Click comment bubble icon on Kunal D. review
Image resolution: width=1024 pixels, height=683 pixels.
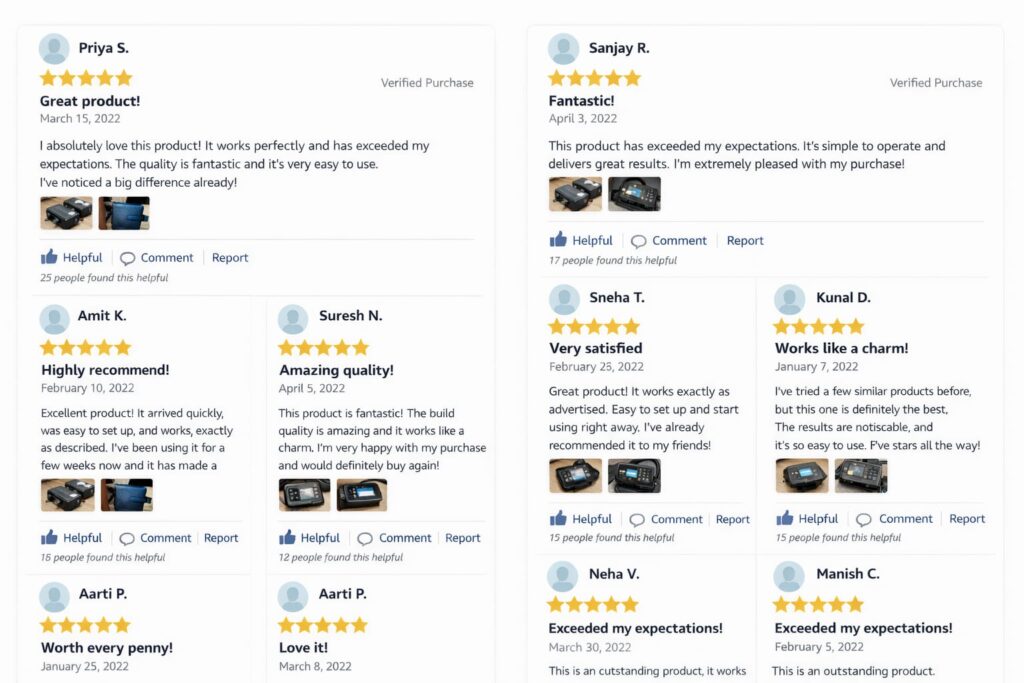[x=863, y=519]
